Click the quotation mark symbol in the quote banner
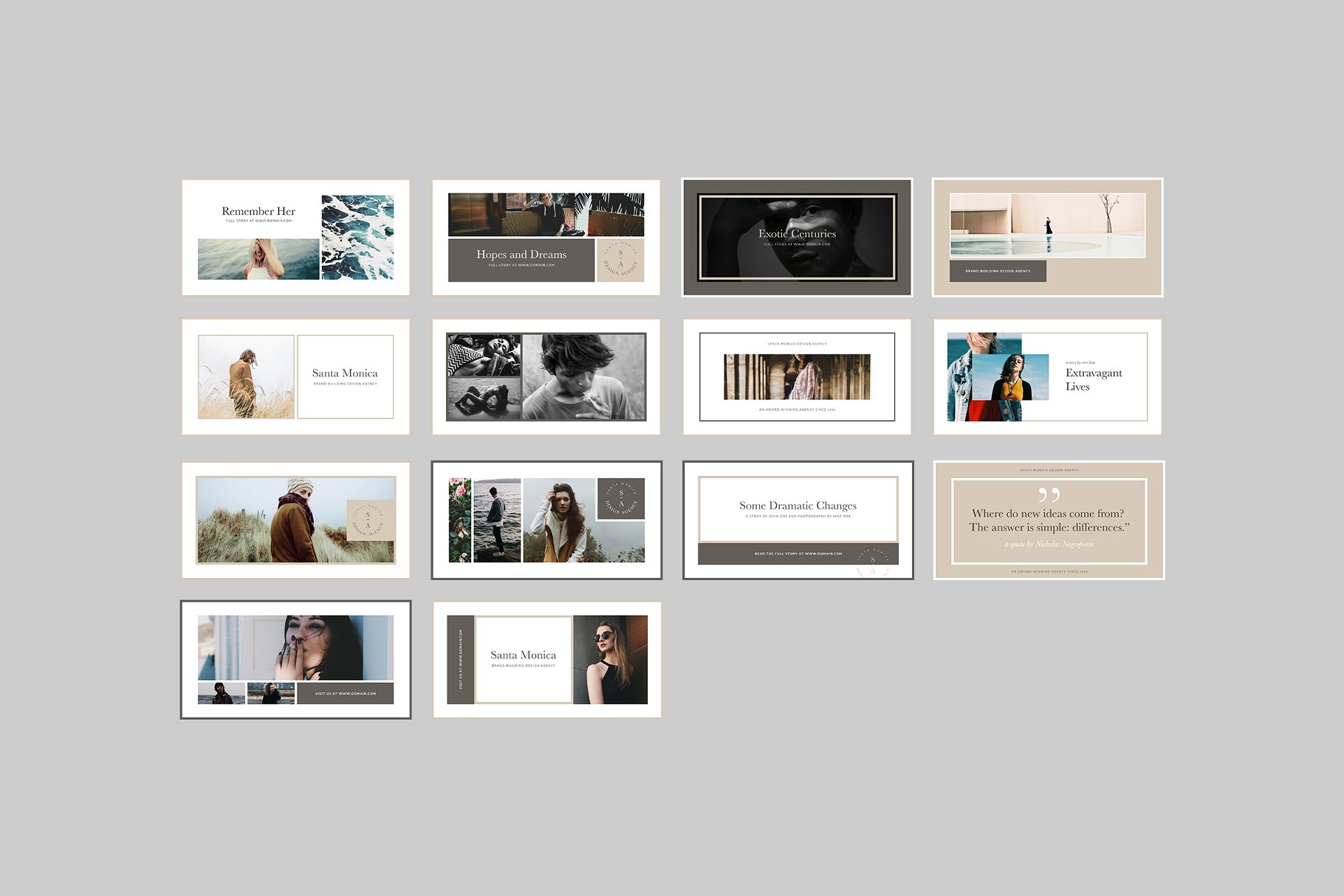 1049,494
